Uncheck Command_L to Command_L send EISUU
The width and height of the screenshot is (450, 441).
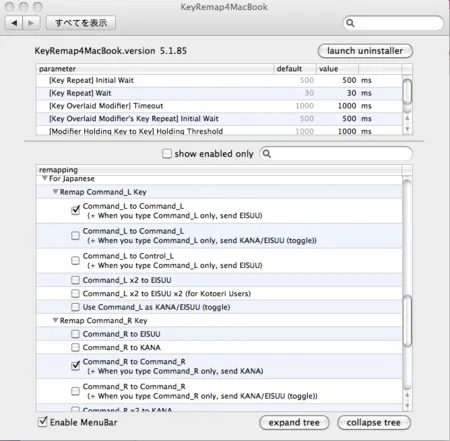(76, 210)
